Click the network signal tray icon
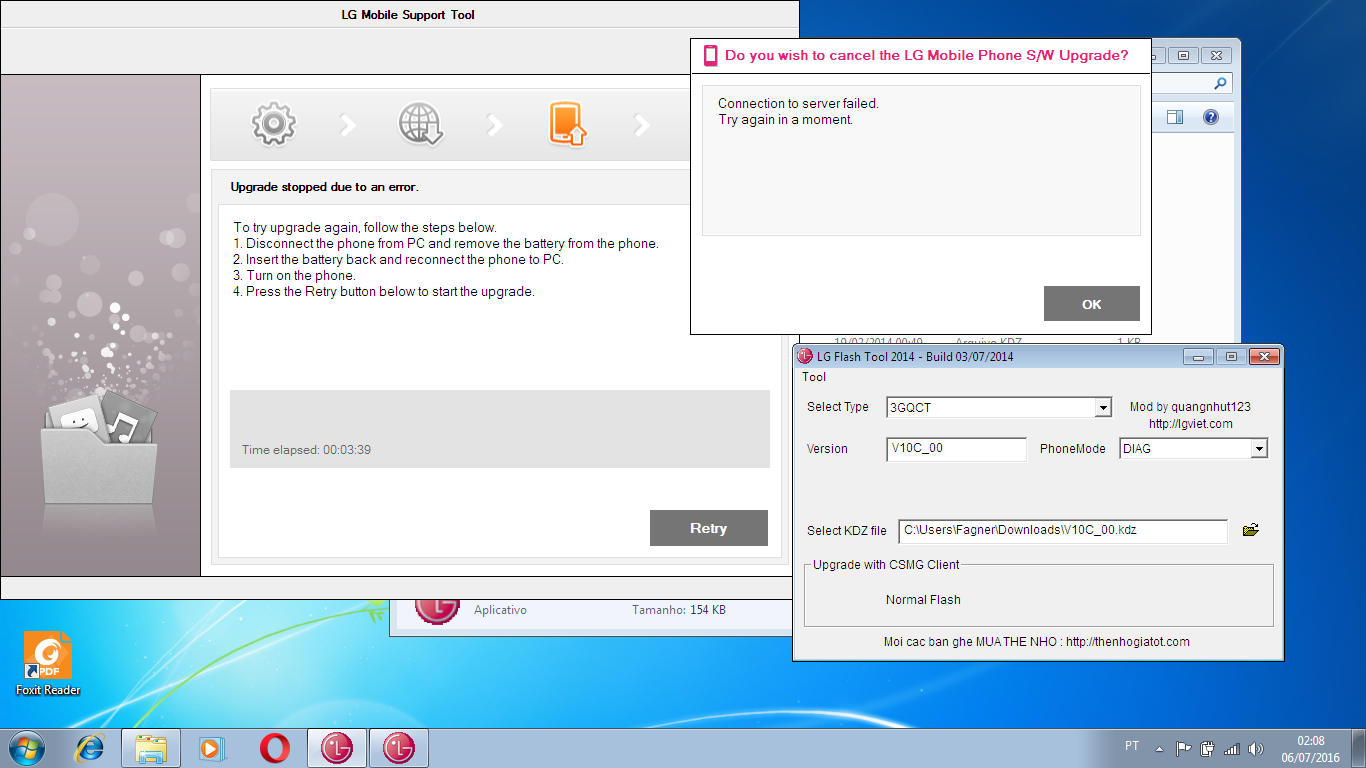This screenshot has height=768, width=1366. coord(1232,748)
